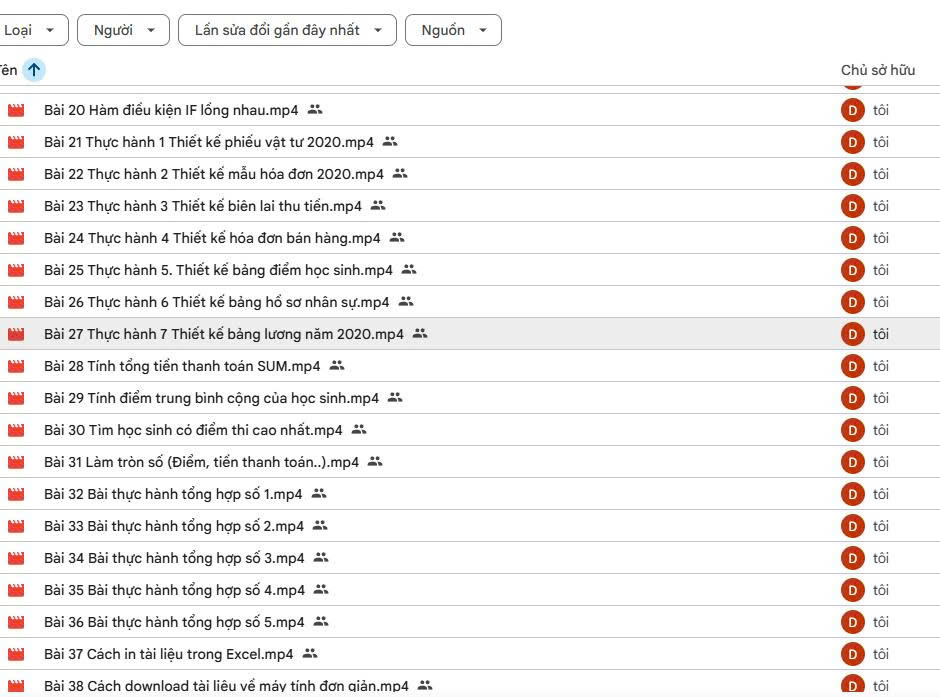Open the Nguồn filter dropdown
Image resolution: width=940 pixels, height=697 pixels.
453,30
